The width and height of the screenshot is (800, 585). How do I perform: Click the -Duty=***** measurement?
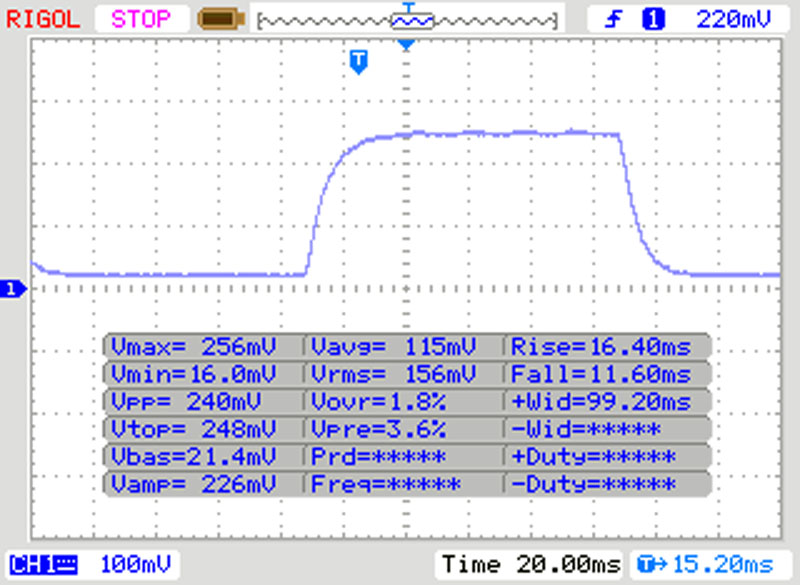[x=594, y=485]
